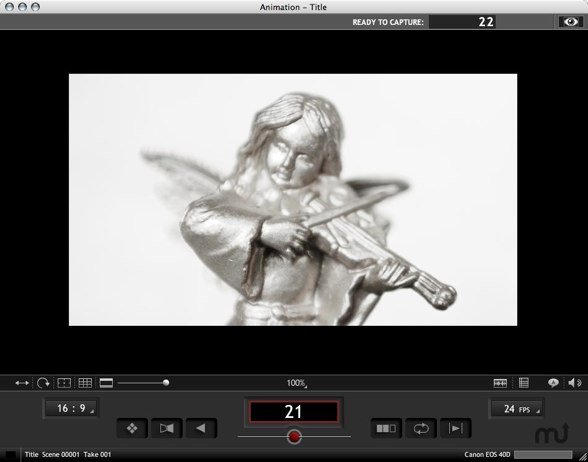The image size is (588, 462).
Task: Click the short play three-frames button
Action: pyautogui.click(x=386, y=428)
